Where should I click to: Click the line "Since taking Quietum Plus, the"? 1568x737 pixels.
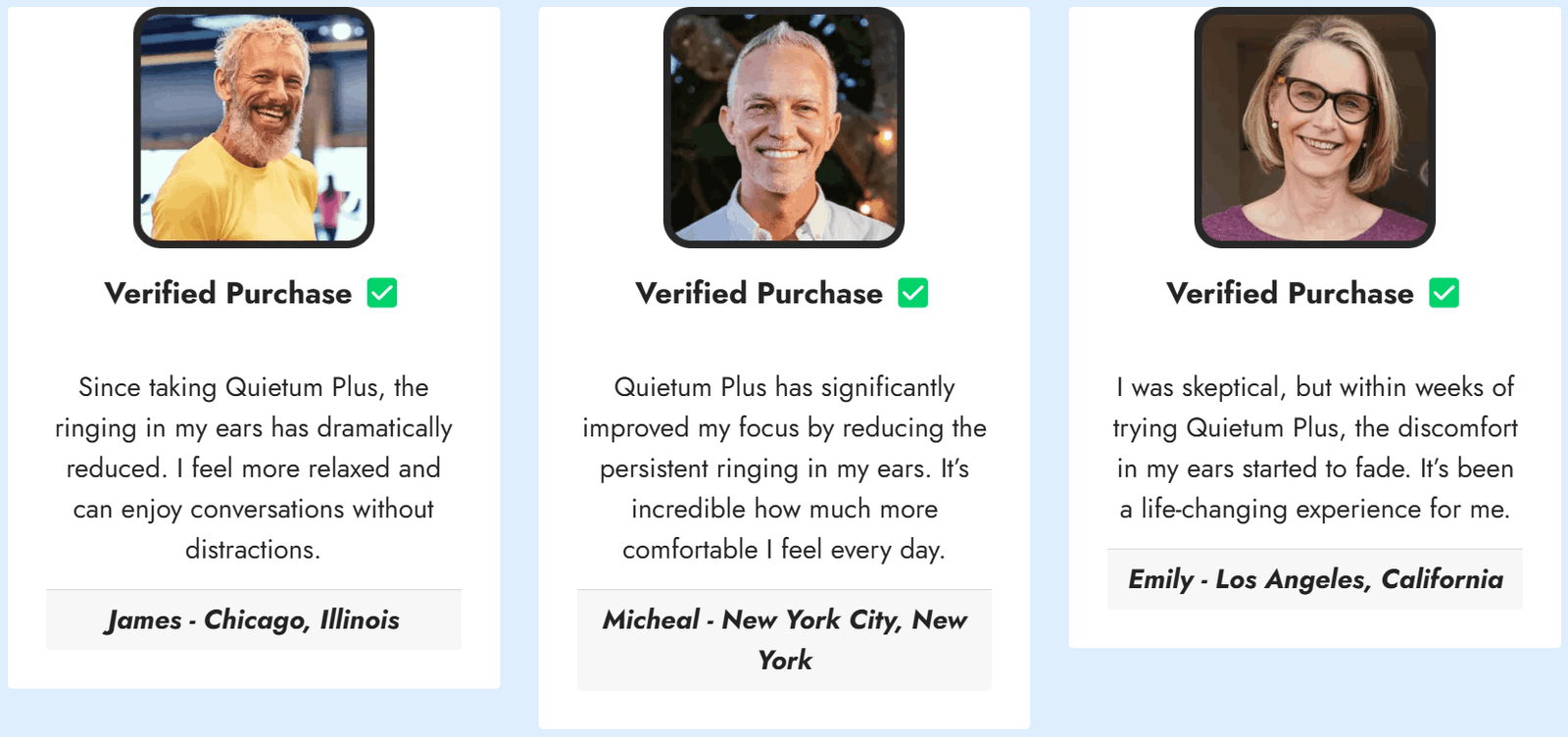pyautogui.click(x=253, y=387)
